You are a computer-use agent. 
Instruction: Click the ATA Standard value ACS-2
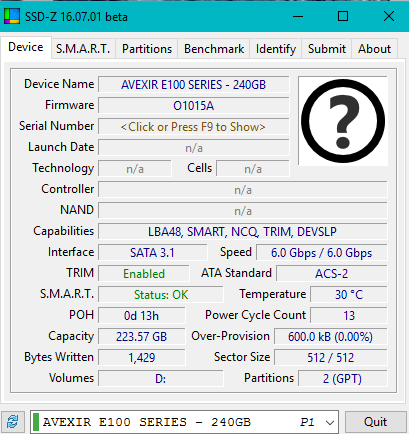click(x=332, y=274)
